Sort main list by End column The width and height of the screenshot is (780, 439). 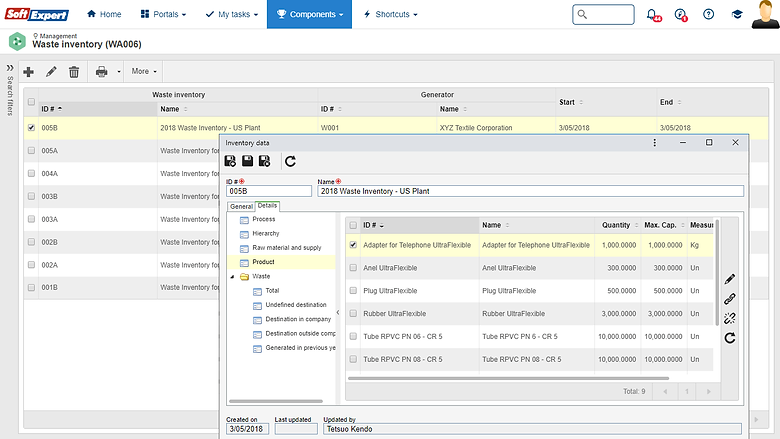(x=712, y=102)
